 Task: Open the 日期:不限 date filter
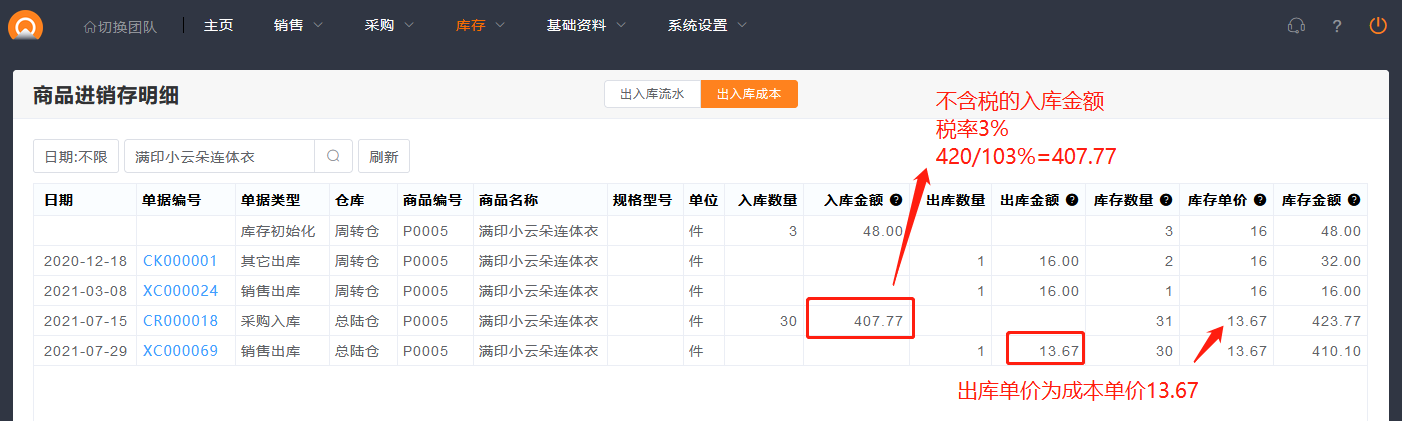[x=76, y=156]
